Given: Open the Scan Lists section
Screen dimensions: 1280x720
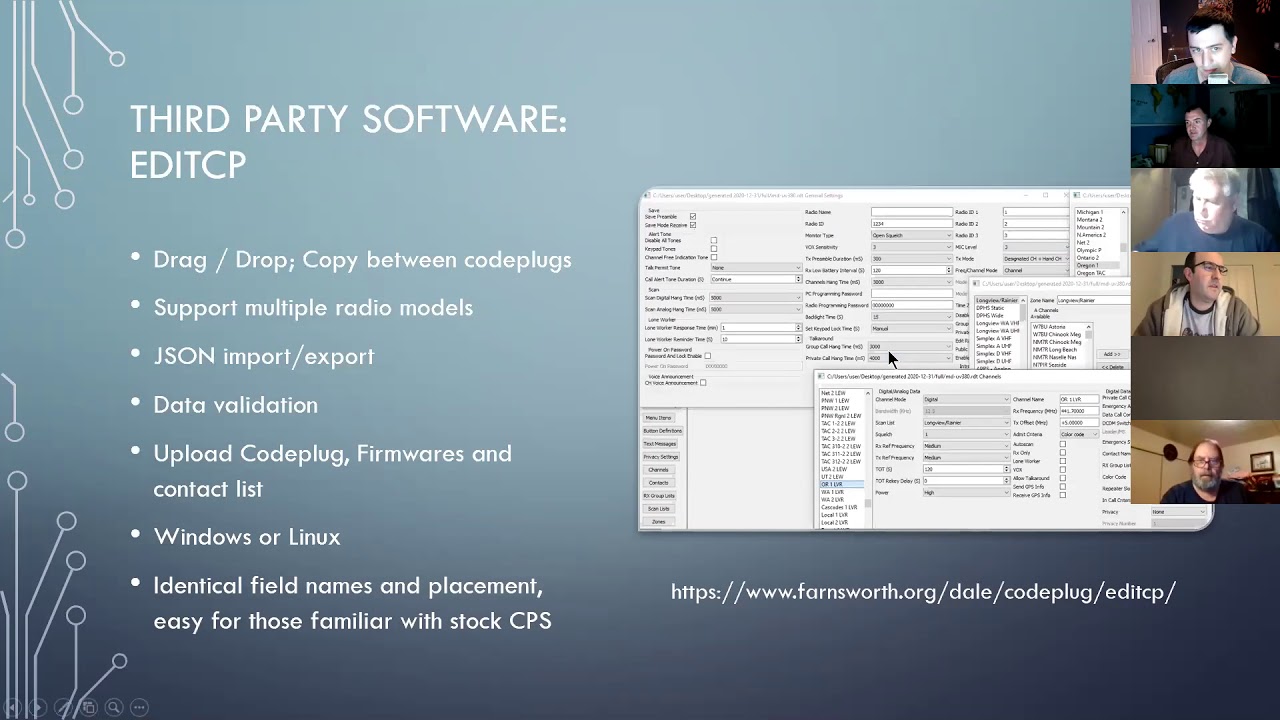Looking at the screenshot, I should pos(658,509).
